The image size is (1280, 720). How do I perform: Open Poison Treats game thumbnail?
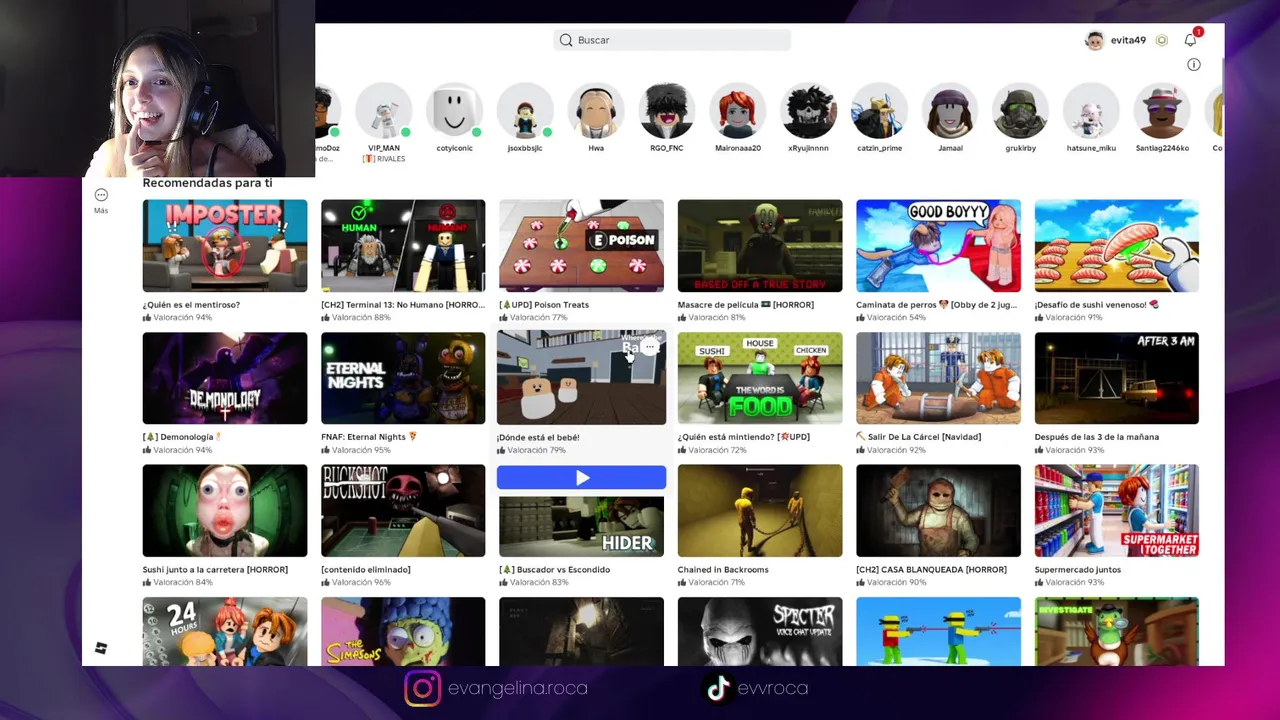coord(581,246)
